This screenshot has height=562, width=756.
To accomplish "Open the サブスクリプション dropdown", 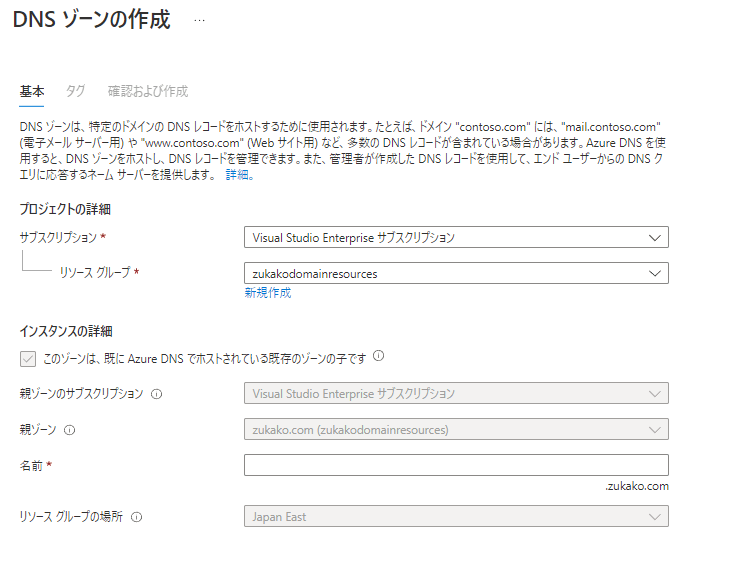I will (x=456, y=237).
